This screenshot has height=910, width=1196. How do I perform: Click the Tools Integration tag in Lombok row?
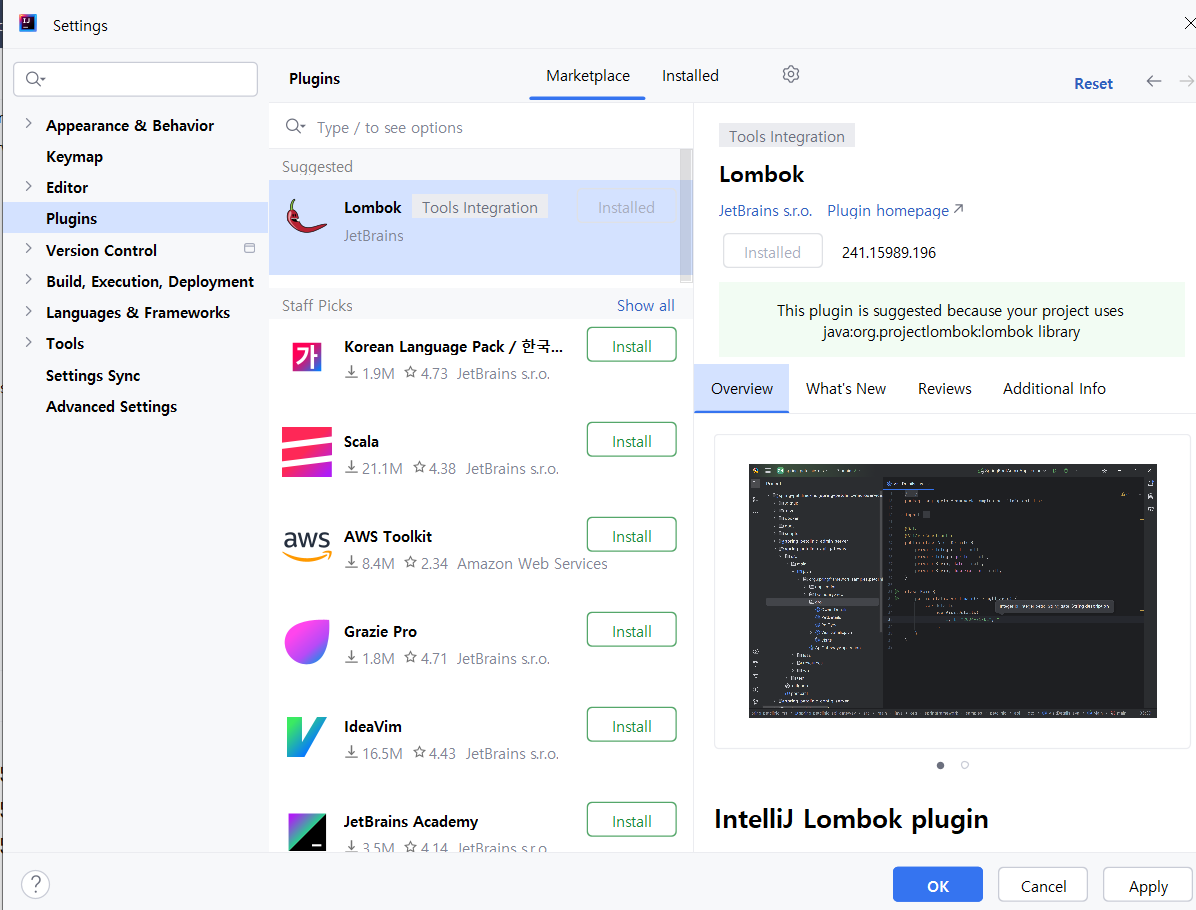pyautogui.click(x=480, y=207)
